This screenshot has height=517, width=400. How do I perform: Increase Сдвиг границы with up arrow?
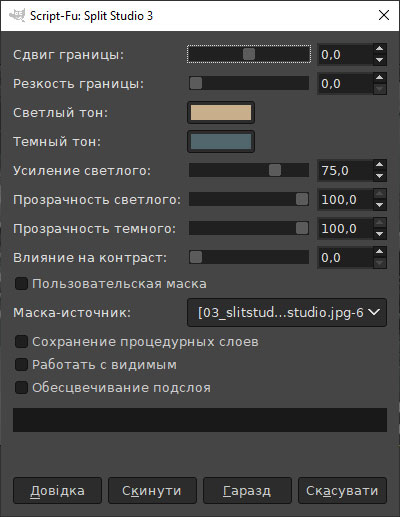click(379, 49)
